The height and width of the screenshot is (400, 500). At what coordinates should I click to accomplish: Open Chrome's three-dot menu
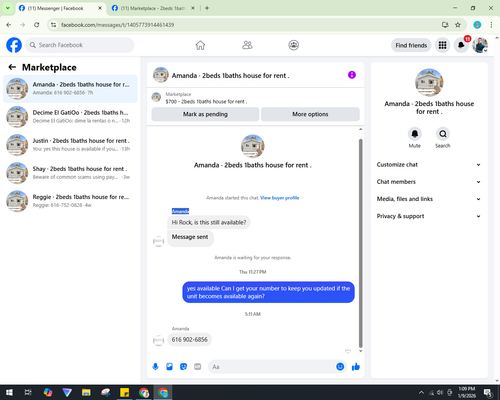coord(491,25)
